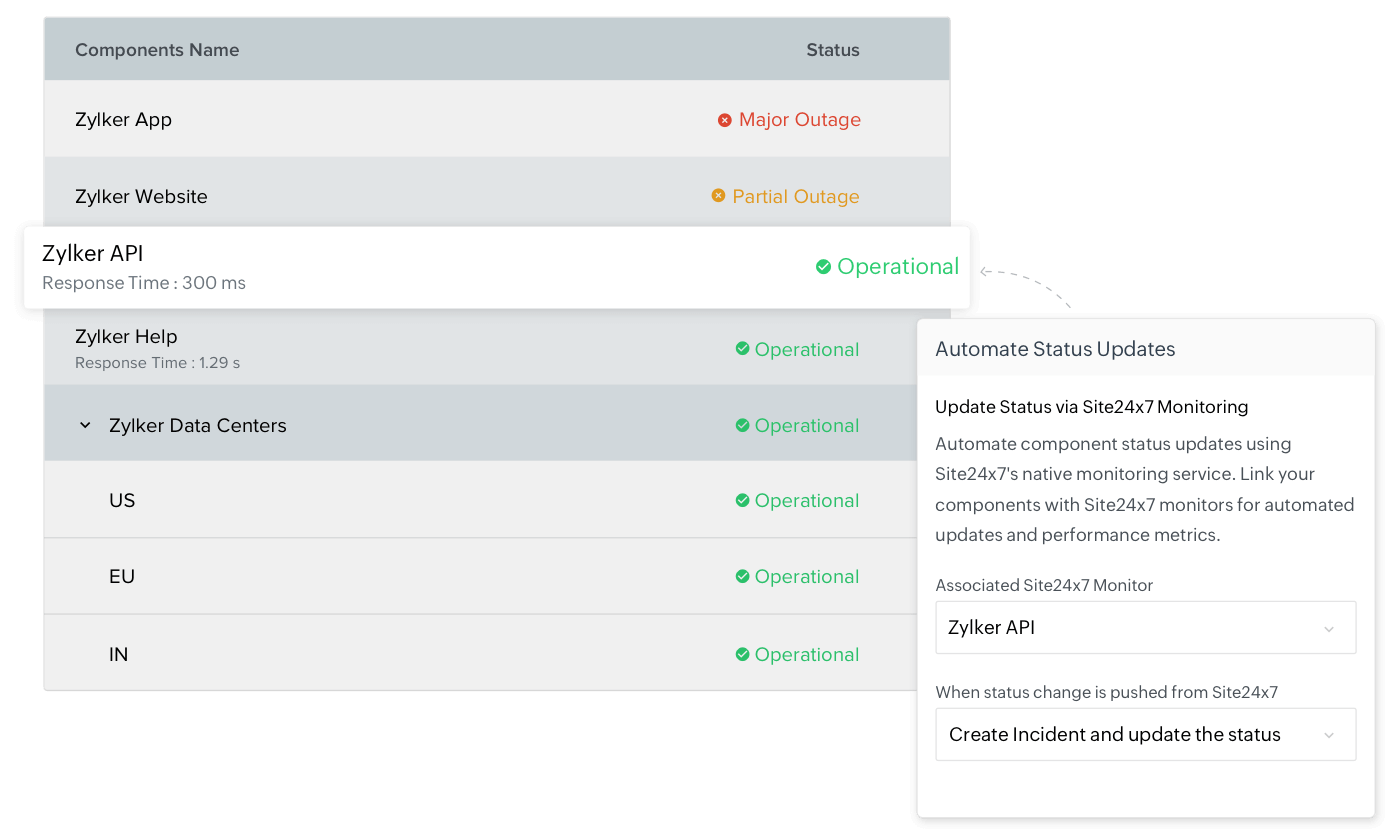Click the Partial Outage warning icon for Zylker Website

click(x=717, y=196)
